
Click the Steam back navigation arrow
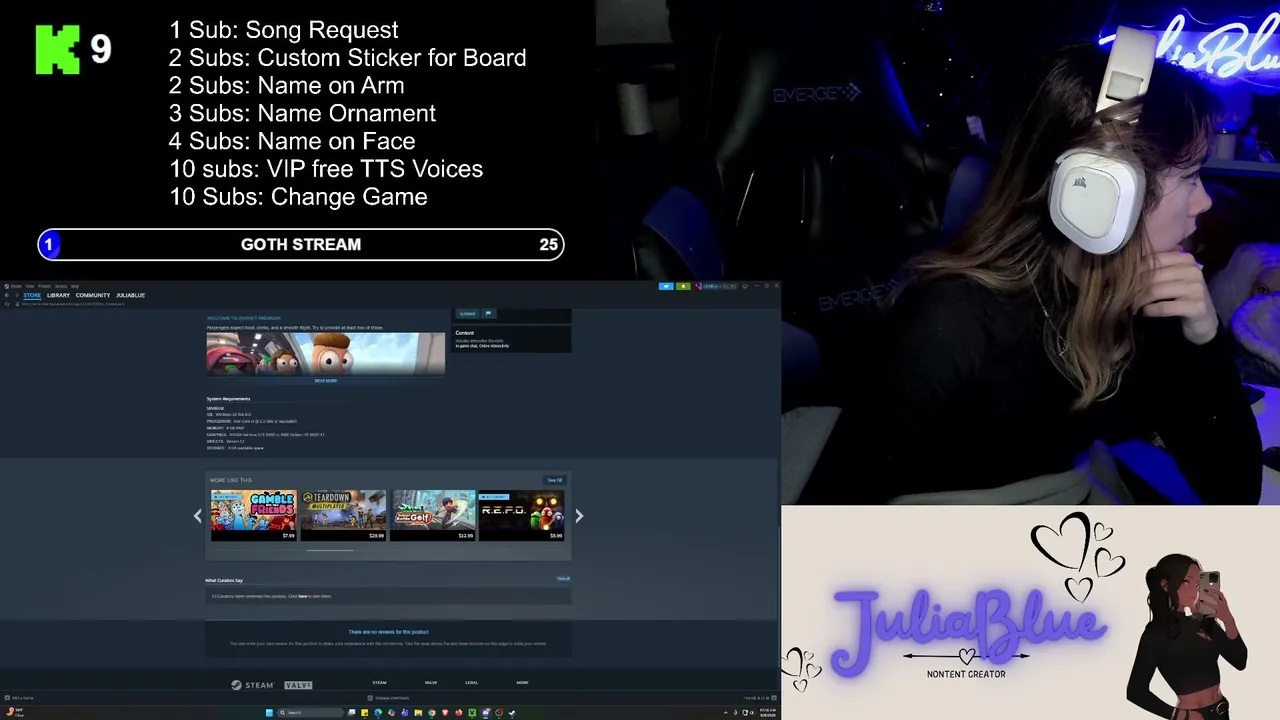coord(6,295)
